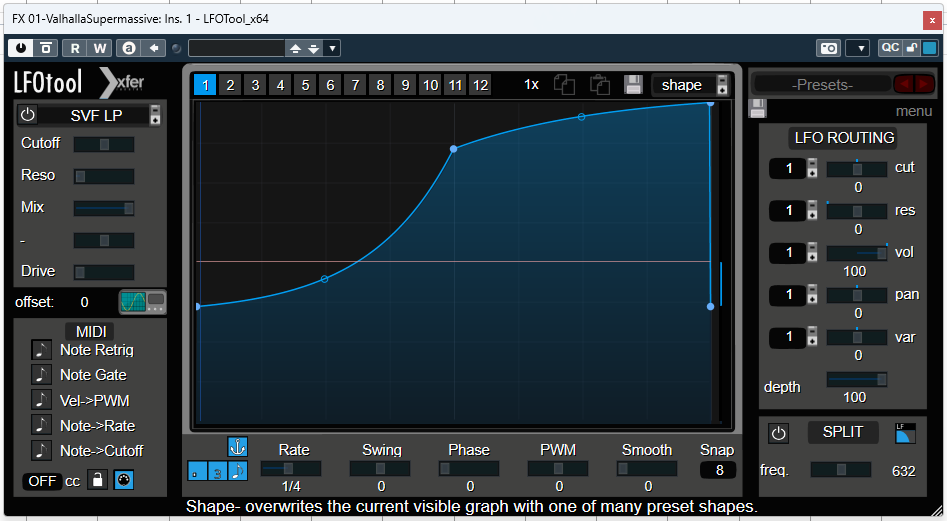Adjust the vol routing amount slider

(857, 254)
